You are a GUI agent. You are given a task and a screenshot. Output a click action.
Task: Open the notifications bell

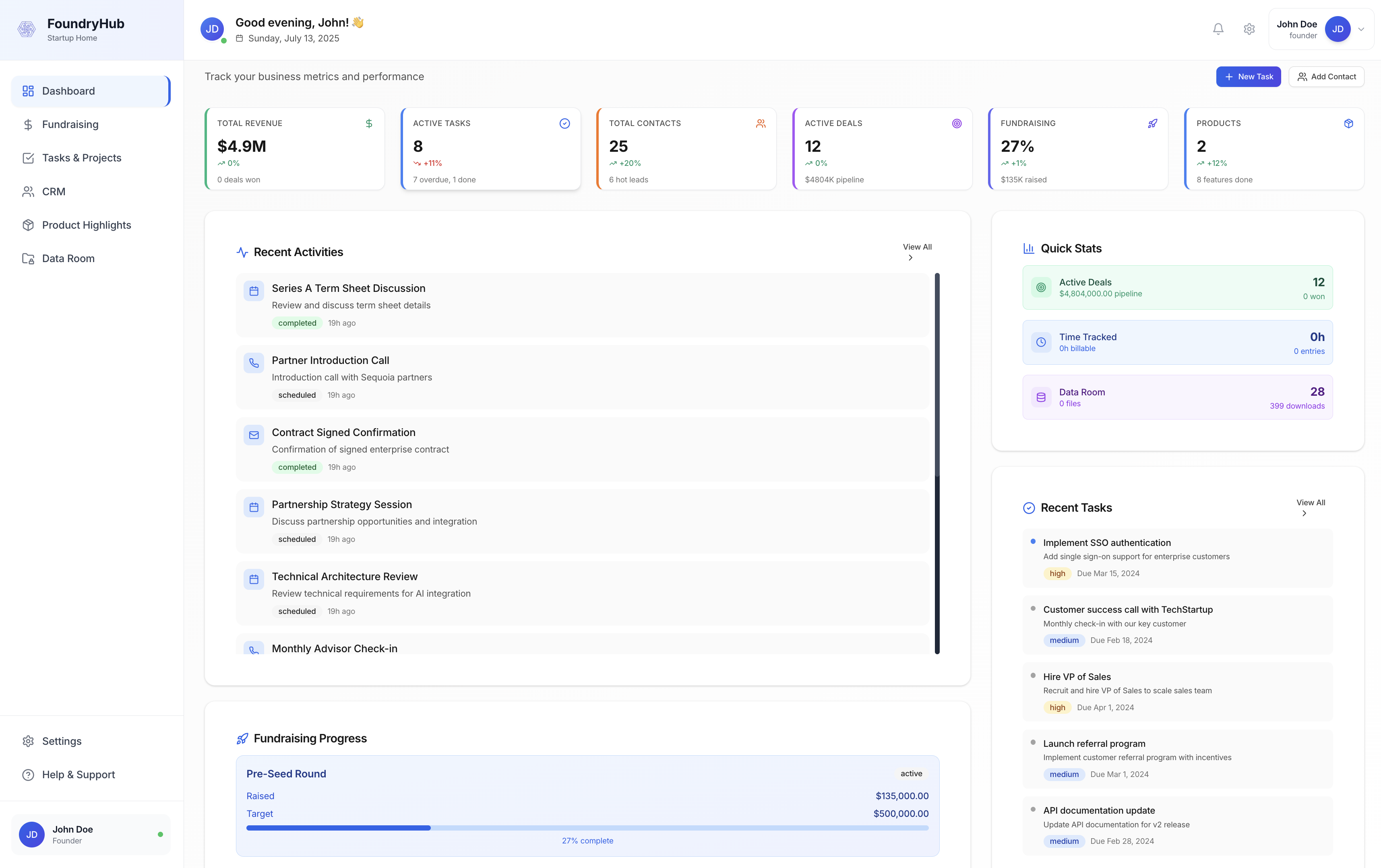(1218, 29)
